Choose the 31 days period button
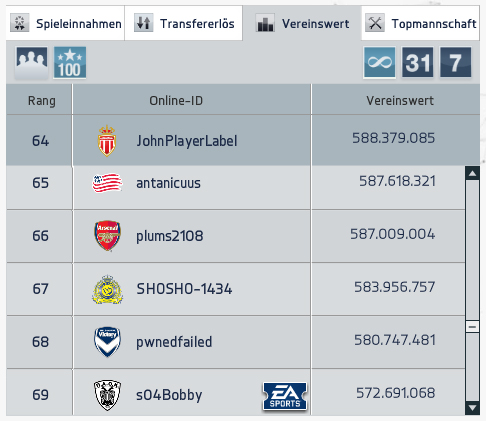This screenshot has width=486, height=421. coord(417,62)
